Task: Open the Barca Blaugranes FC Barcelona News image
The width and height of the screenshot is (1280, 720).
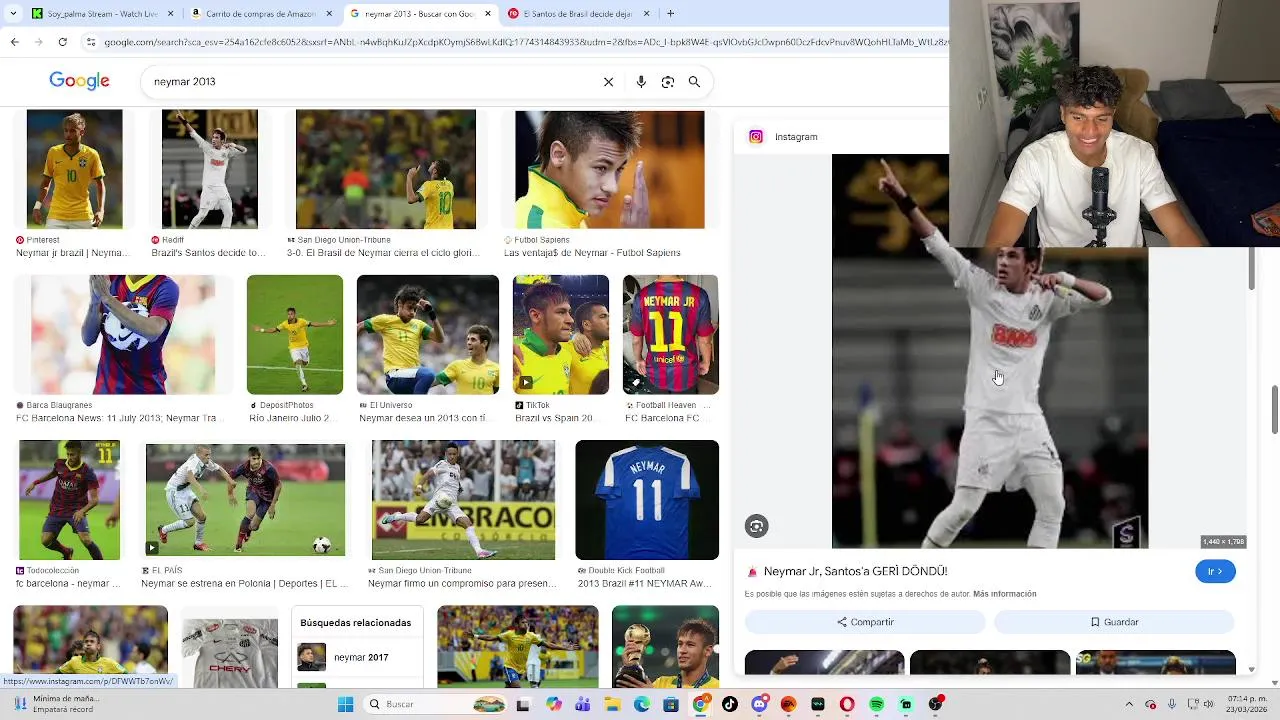Action: click(x=123, y=335)
